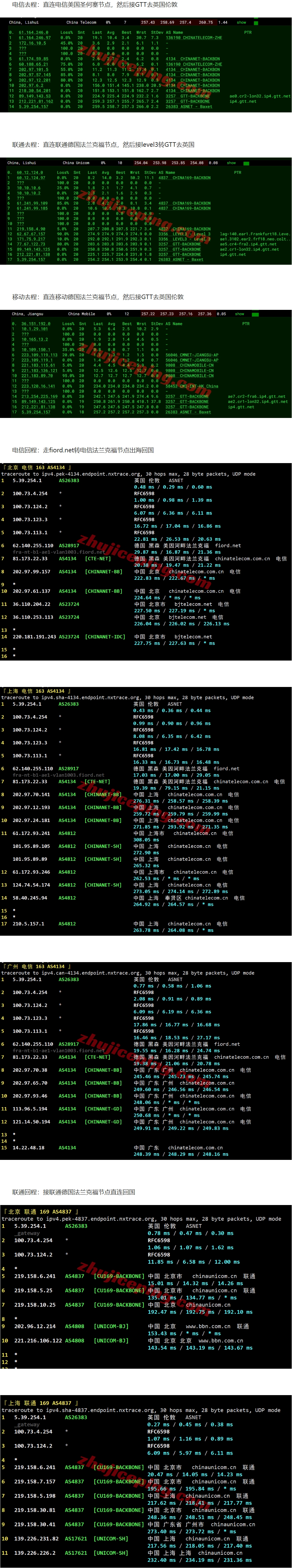Image resolution: width=292 pixels, height=1568 pixels.
Task: Click IP address 36.110.253.113
Action: pyautogui.click(x=33, y=617)
